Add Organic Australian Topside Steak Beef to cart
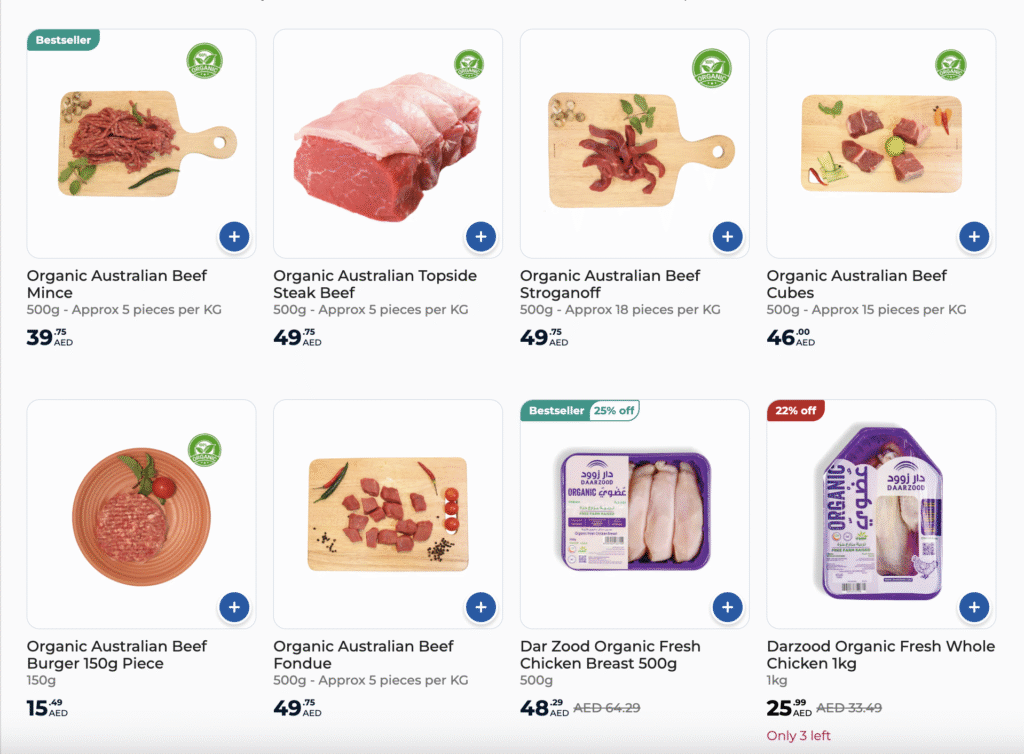The width and height of the screenshot is (1024, 754). click(x=481, y=236)
